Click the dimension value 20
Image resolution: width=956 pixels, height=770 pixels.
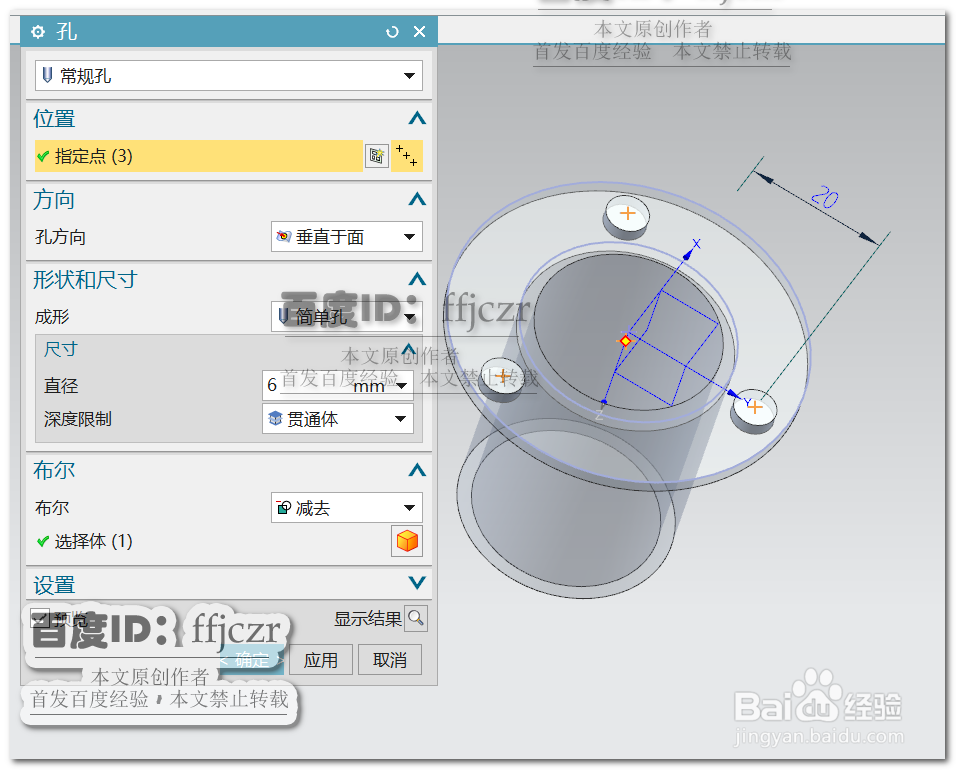pos(825,197)
